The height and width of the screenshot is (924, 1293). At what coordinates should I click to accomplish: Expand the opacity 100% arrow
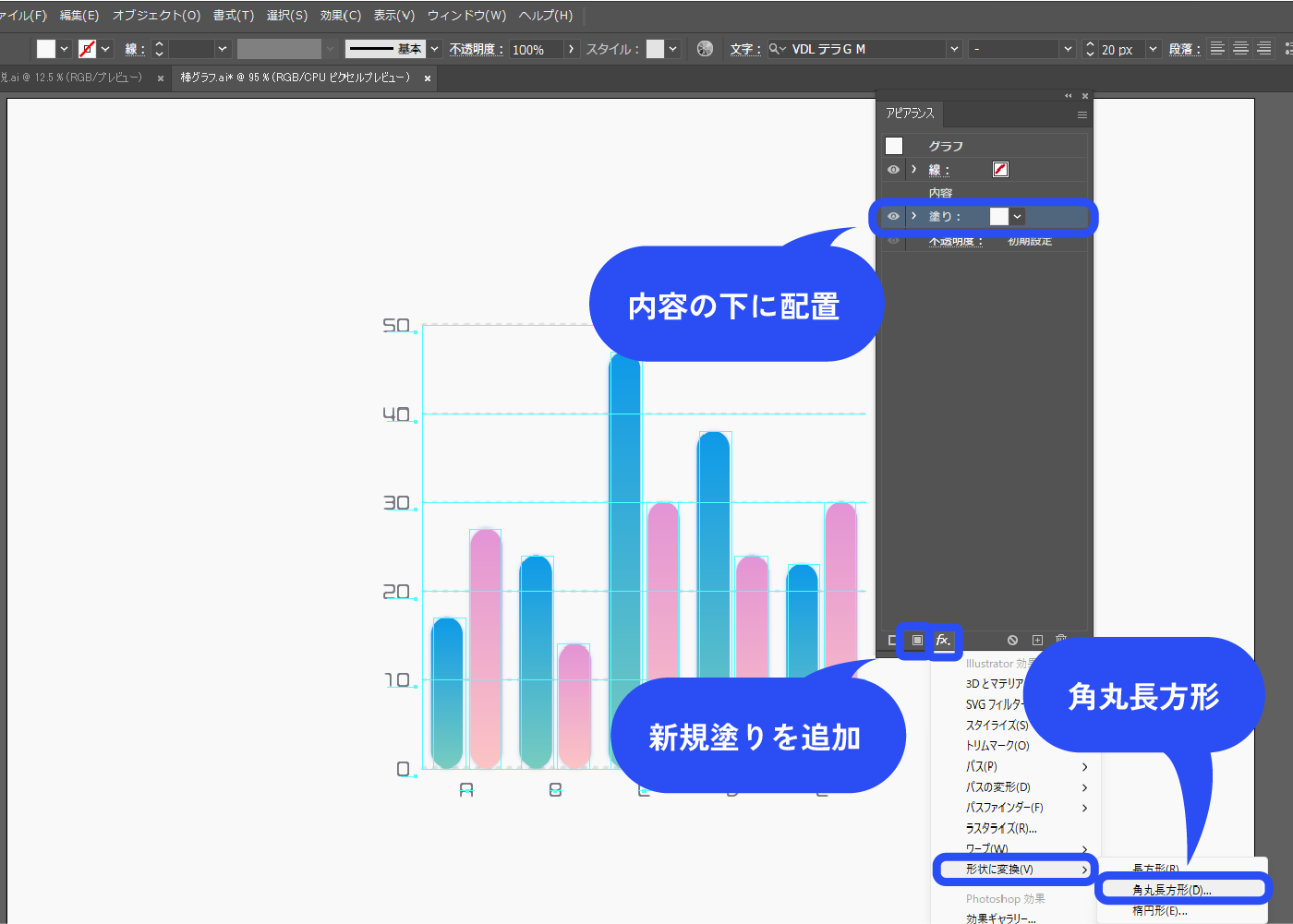click(x=571, y=49)
